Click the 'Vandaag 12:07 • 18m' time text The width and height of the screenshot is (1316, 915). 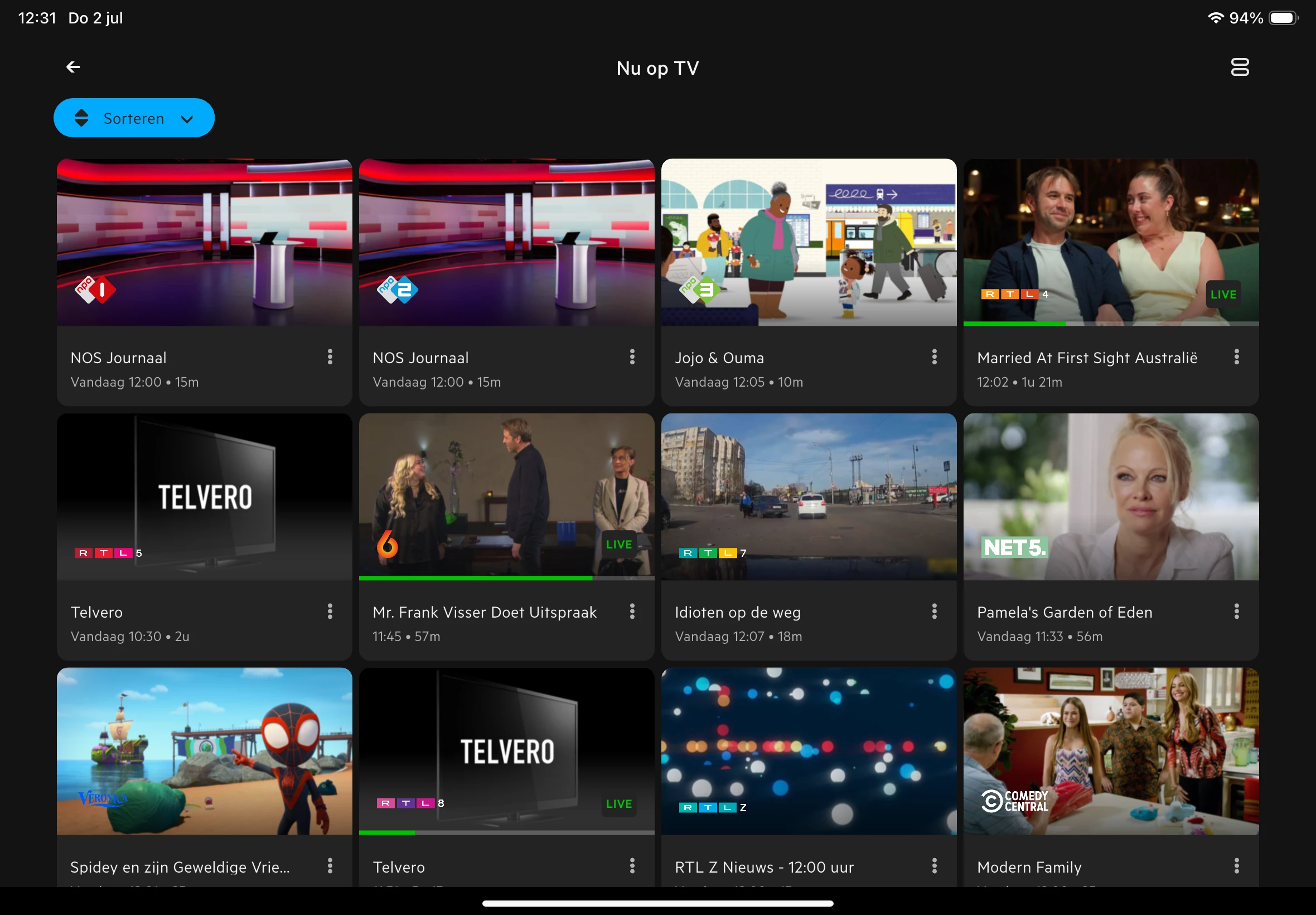738,637
